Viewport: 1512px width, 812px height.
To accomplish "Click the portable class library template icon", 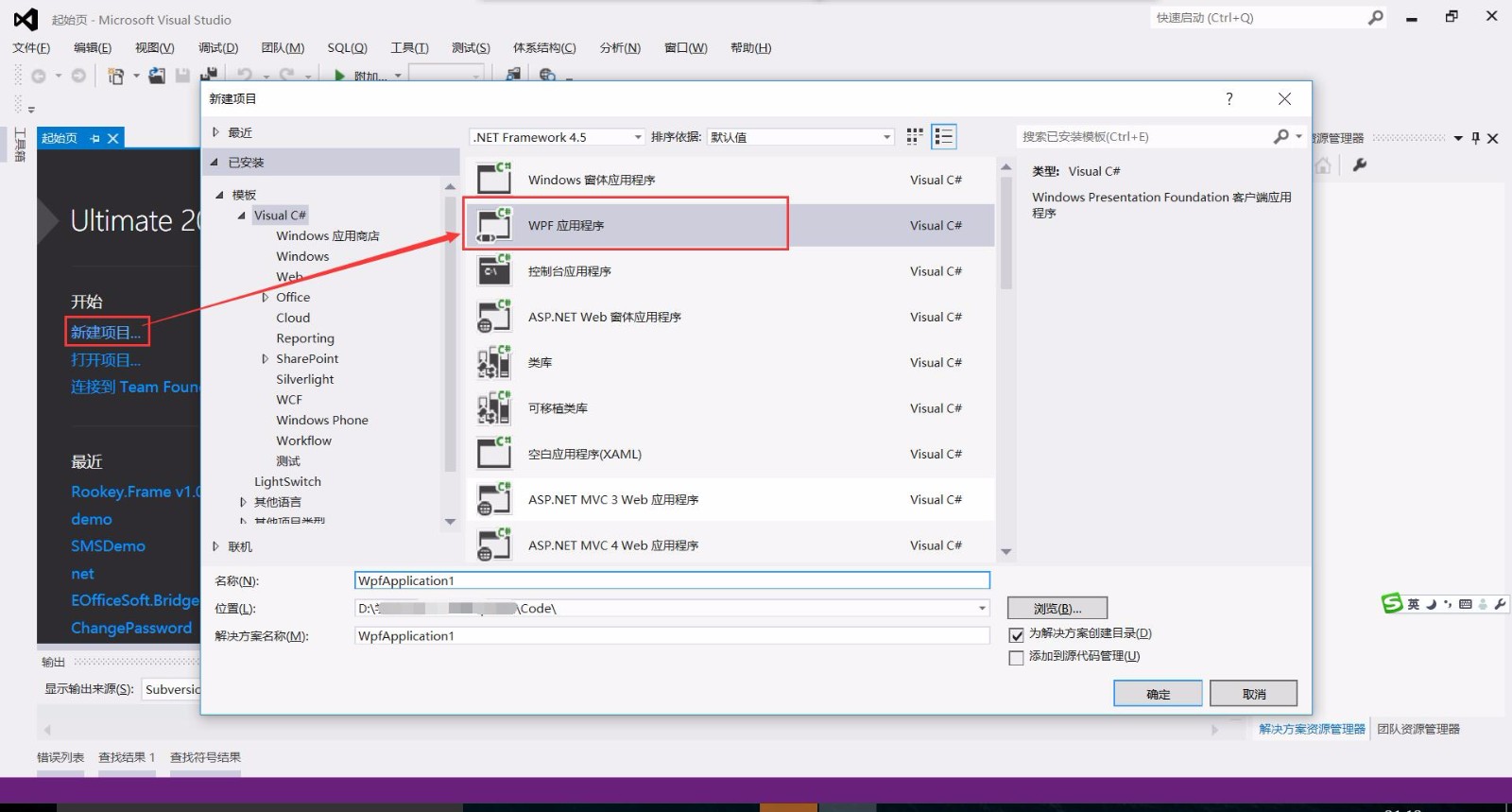I will (494, 408).
